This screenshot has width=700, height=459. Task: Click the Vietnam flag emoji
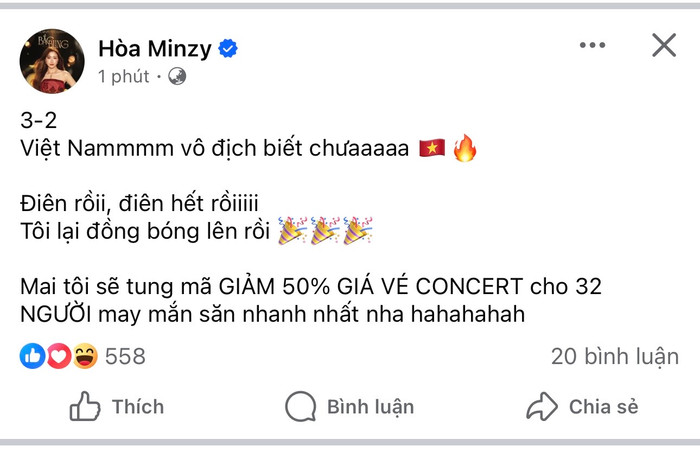point(433,150)
